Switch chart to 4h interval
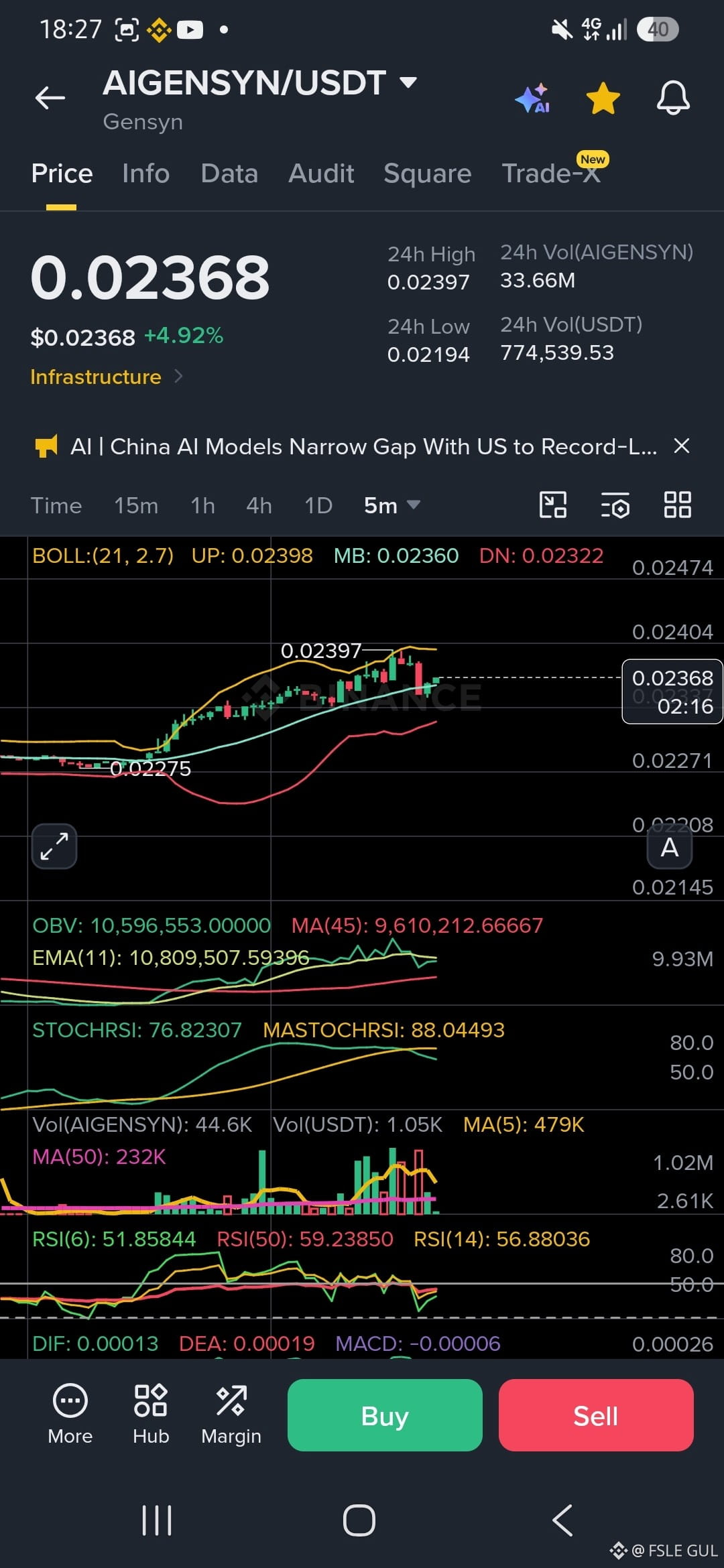The image size is (724, 1568). 259,505
